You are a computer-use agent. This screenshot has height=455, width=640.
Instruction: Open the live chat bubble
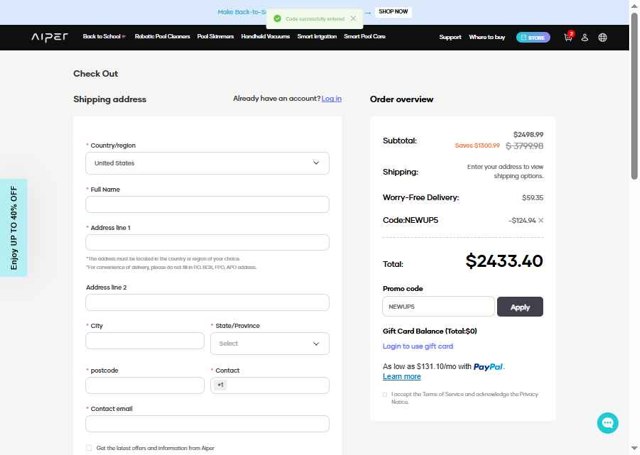(607, 423)
